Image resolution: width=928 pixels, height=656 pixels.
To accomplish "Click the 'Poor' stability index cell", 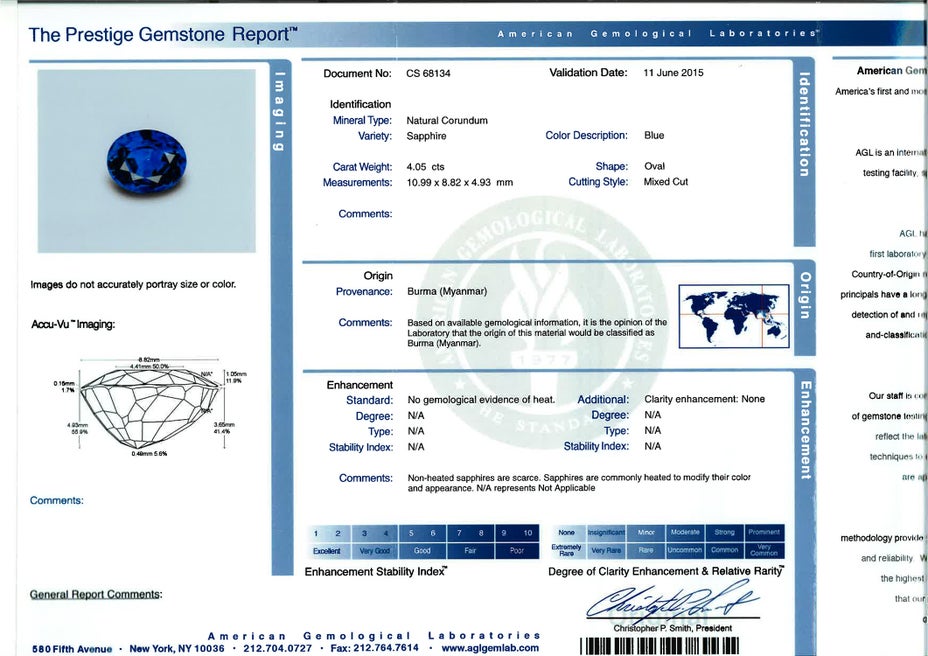I will pos(516,551).
